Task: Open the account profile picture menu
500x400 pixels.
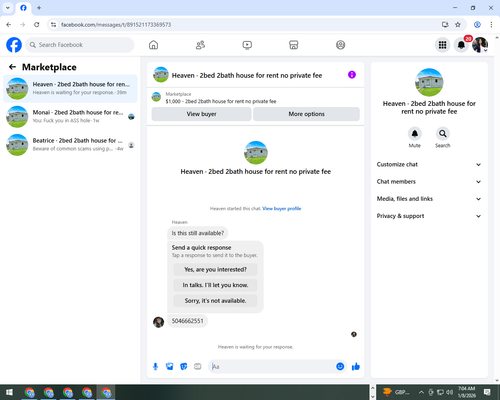Action: tap(480, 45)
